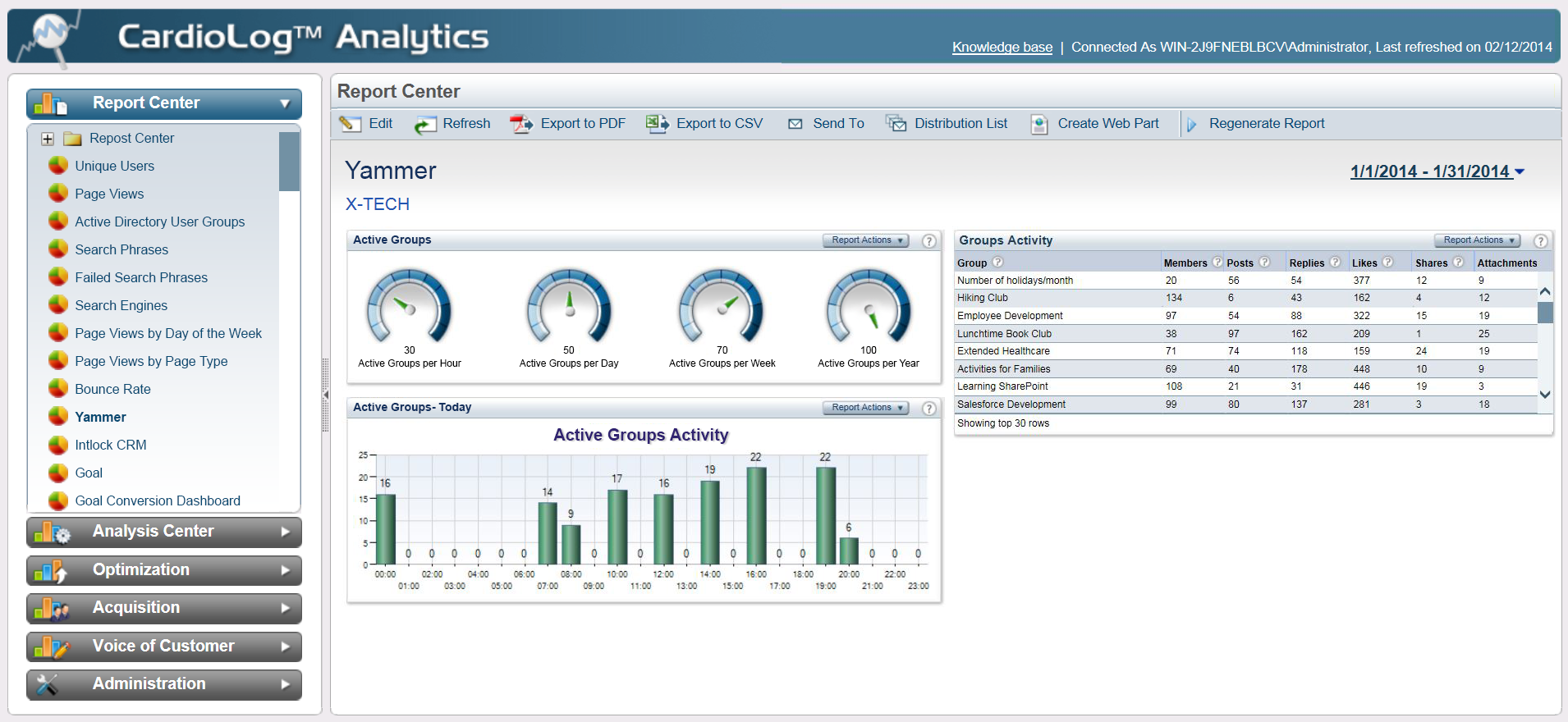Expand the Analysis Center section
The height and width of the screenshot is (722, 1568).
[163, 532]
